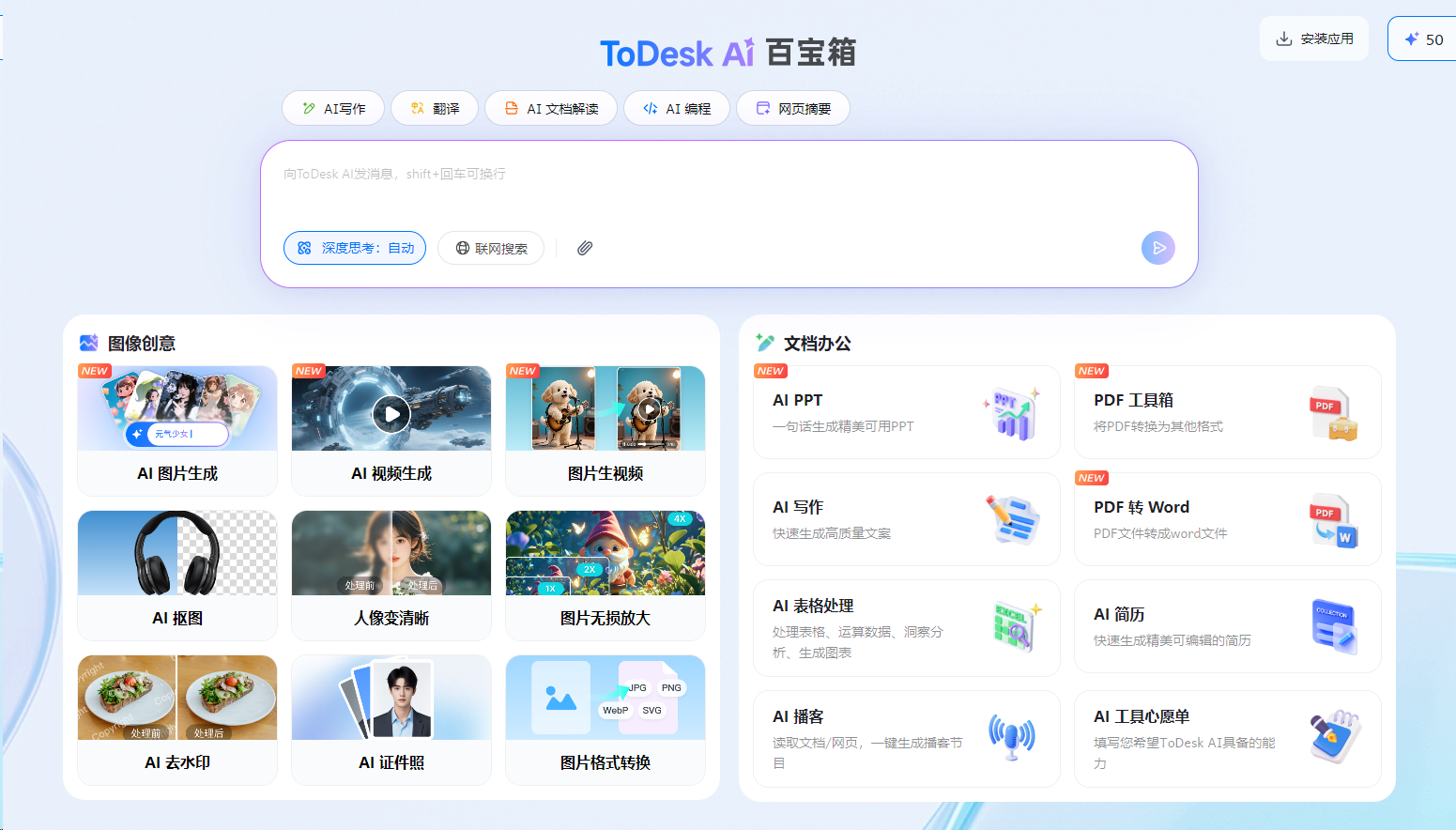The image size is (1456, 830).
Task: Click the 将PDF转换为其他格式 description
Action: point(1158,426)
